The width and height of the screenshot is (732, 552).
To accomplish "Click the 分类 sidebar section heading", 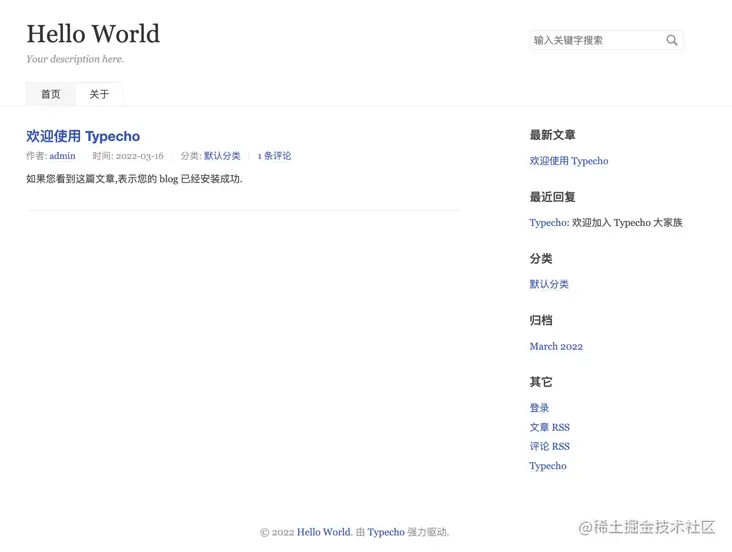I will (x=541, y=259).
